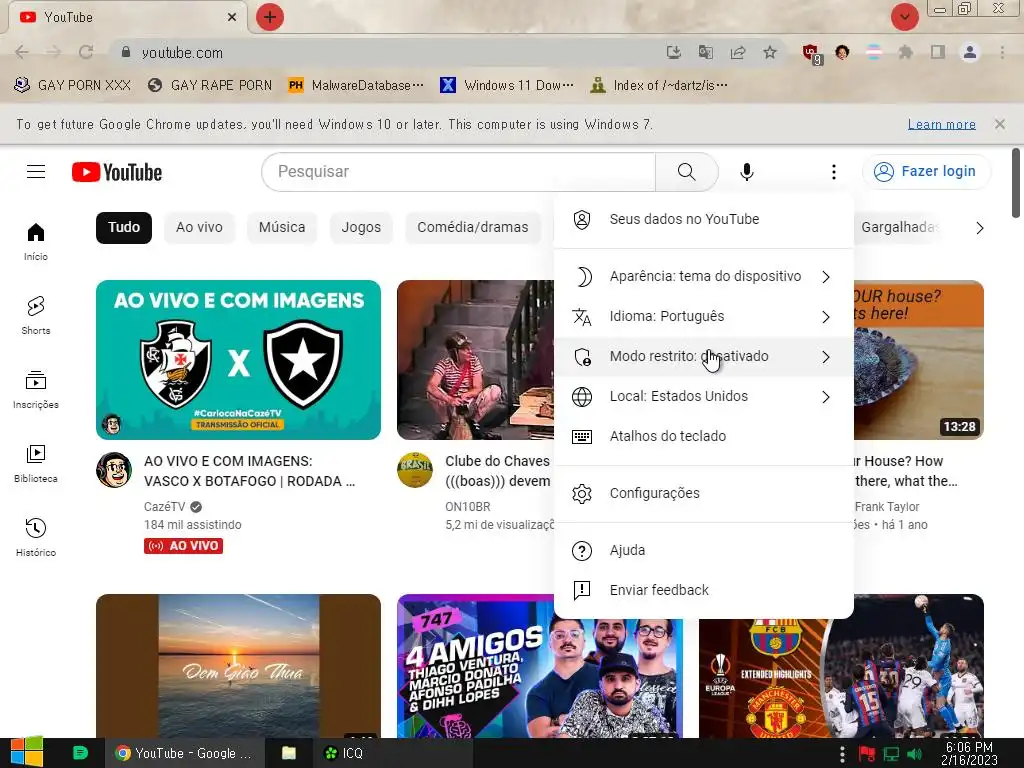Open Histórico in the sidebar

point(36,537)
